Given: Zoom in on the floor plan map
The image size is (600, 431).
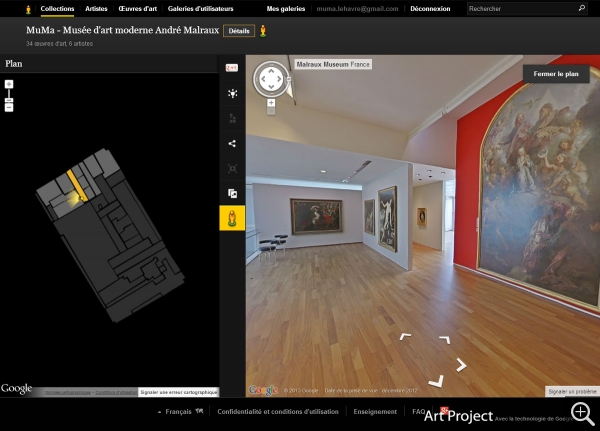Looking at the screenshot, I should click(9, 85).
